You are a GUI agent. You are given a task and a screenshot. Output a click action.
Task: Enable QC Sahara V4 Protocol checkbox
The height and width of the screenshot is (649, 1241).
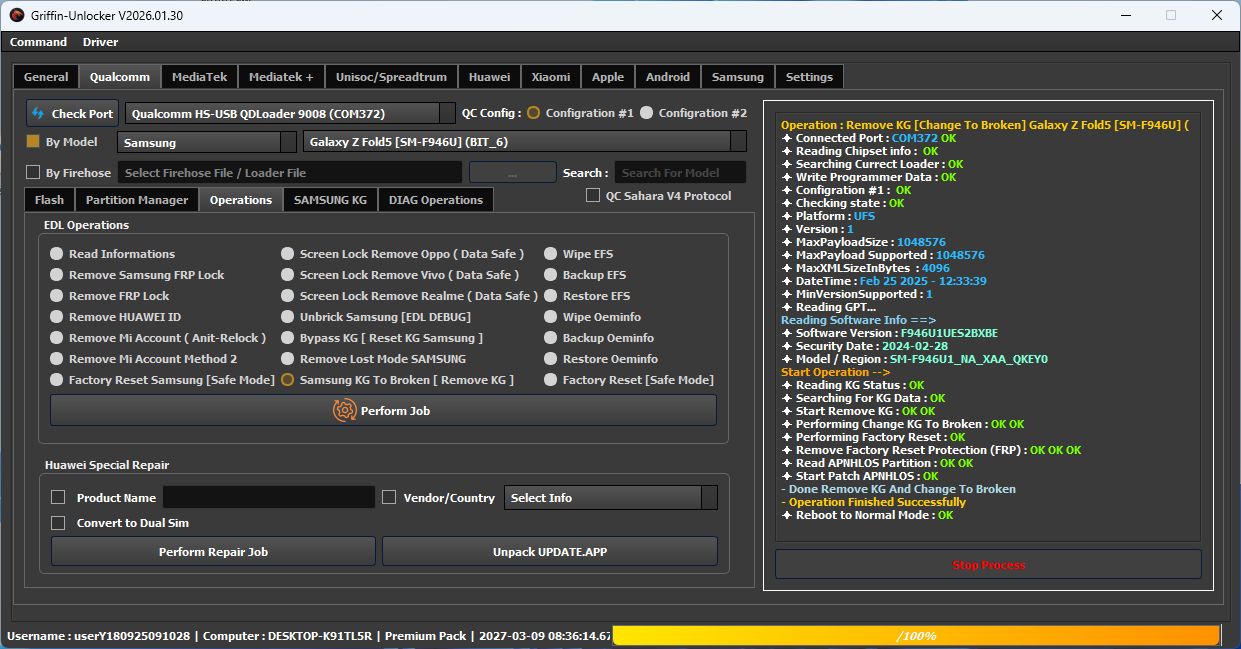(x=593, y=196)
